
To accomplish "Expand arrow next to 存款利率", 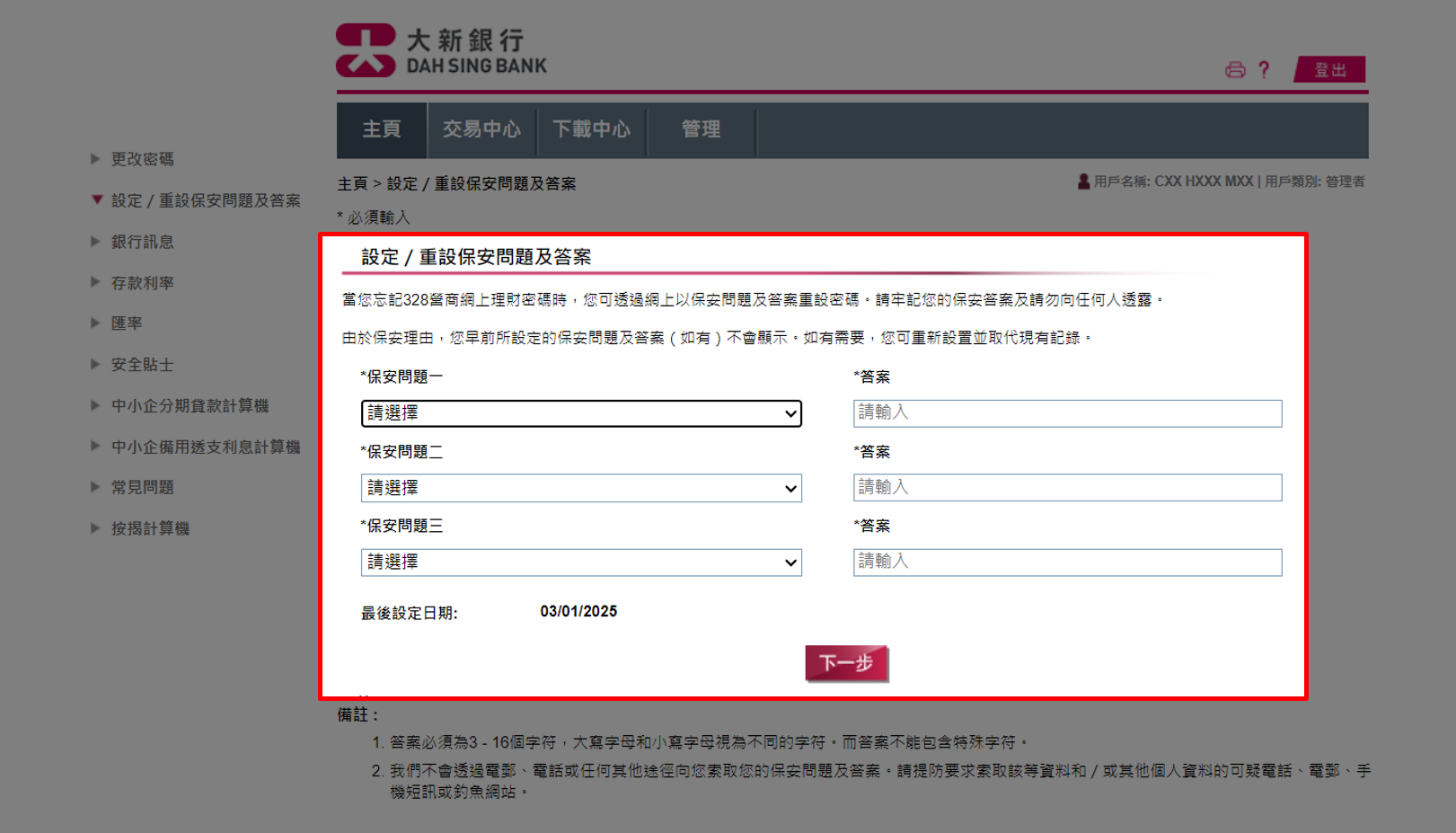I will click(95, 282).
